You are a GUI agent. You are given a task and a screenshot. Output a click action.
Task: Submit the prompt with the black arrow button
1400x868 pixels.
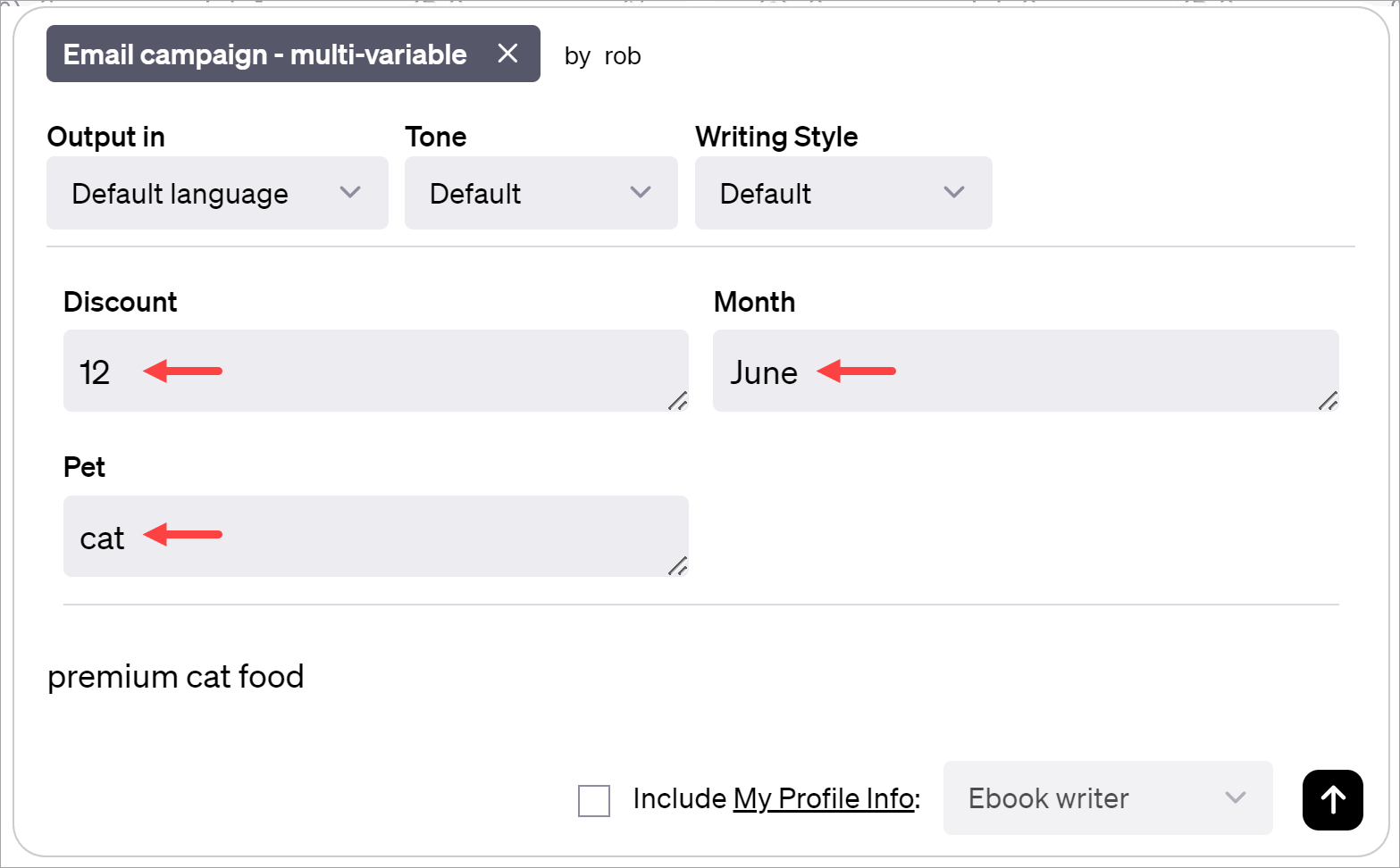coord(1331,799)
